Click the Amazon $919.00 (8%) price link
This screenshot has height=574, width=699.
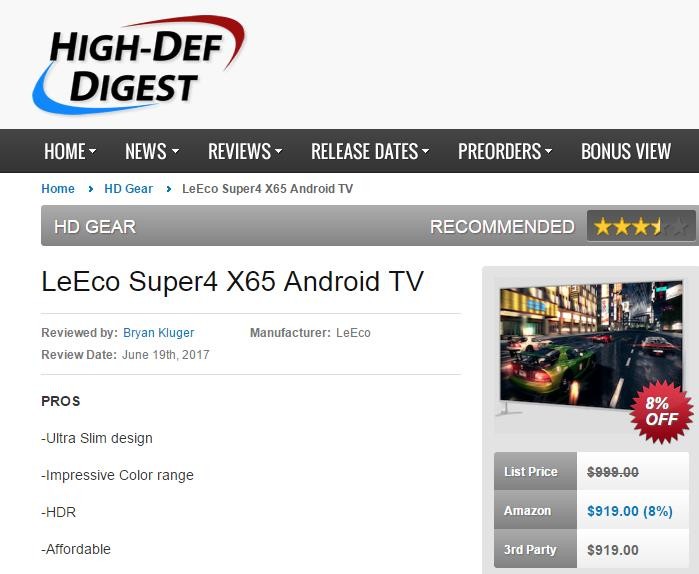point(629,511)
